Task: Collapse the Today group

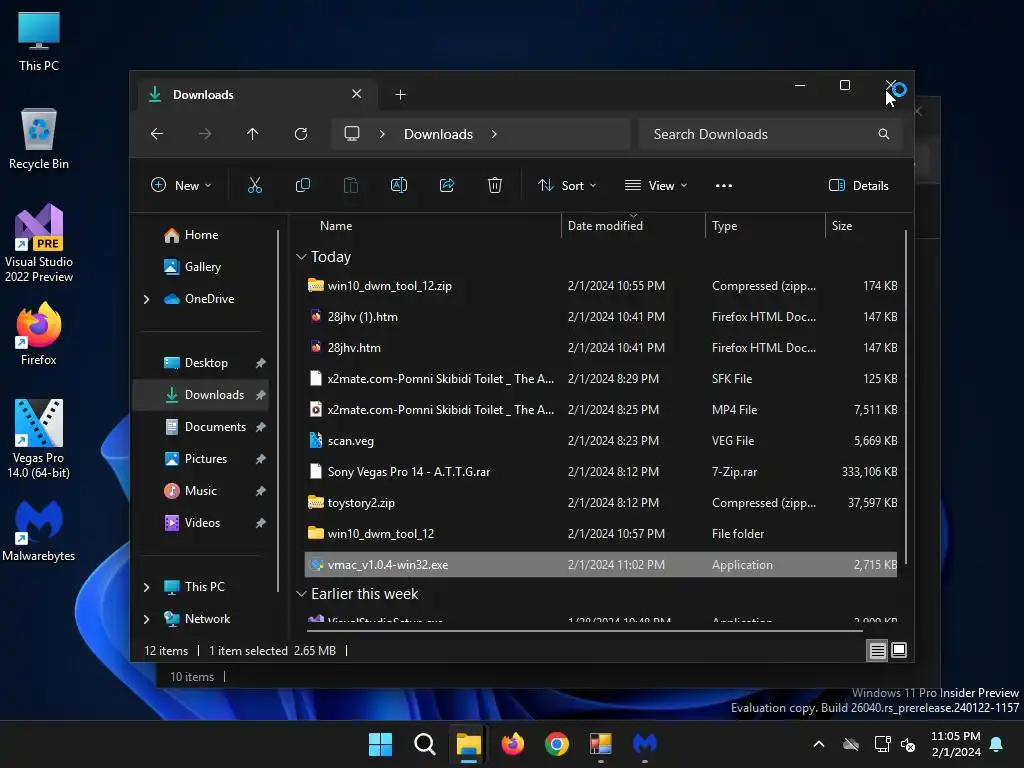Action: pyautogui.click(x=301, y=257)
